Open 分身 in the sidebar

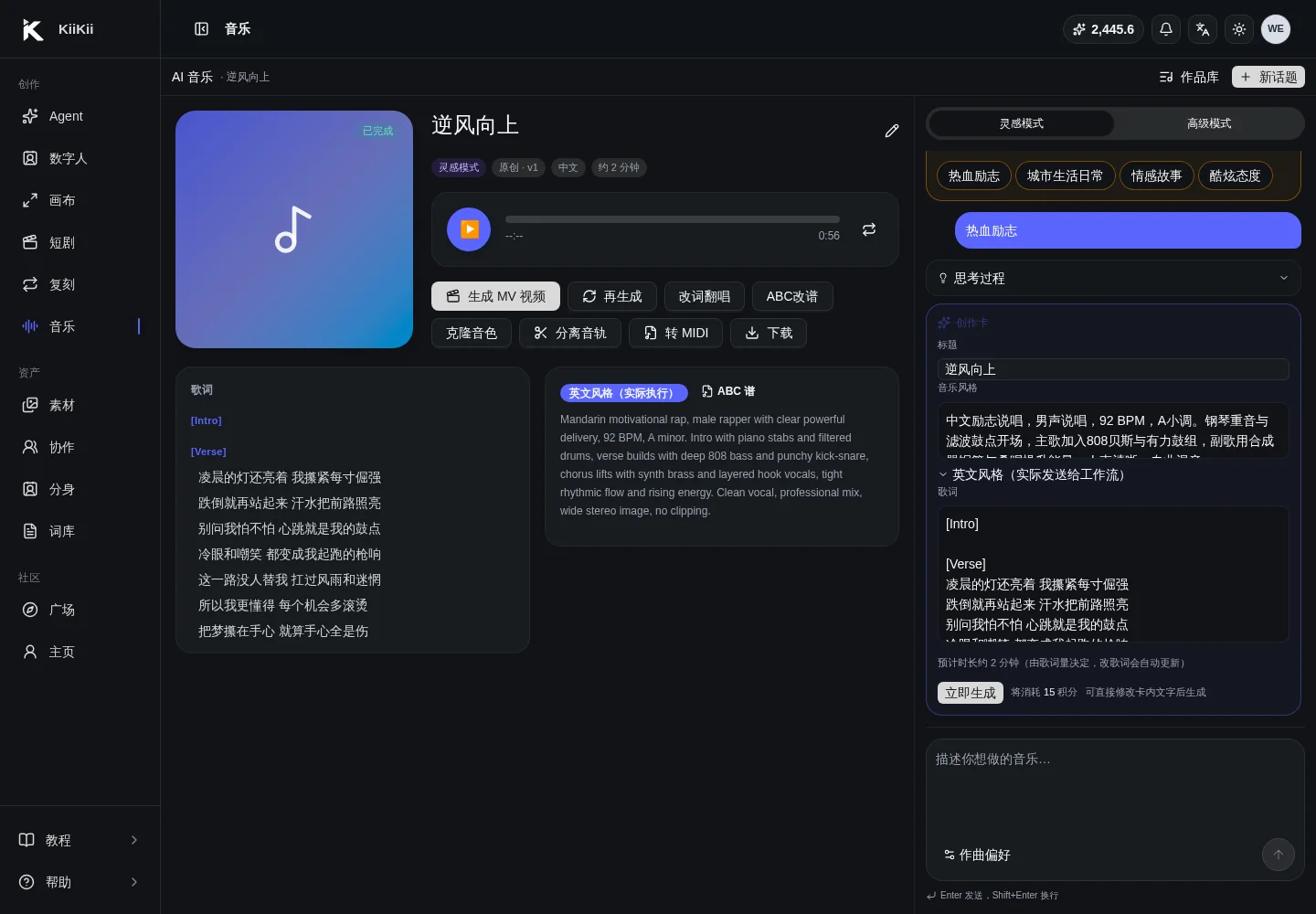[x=80, y=489]
